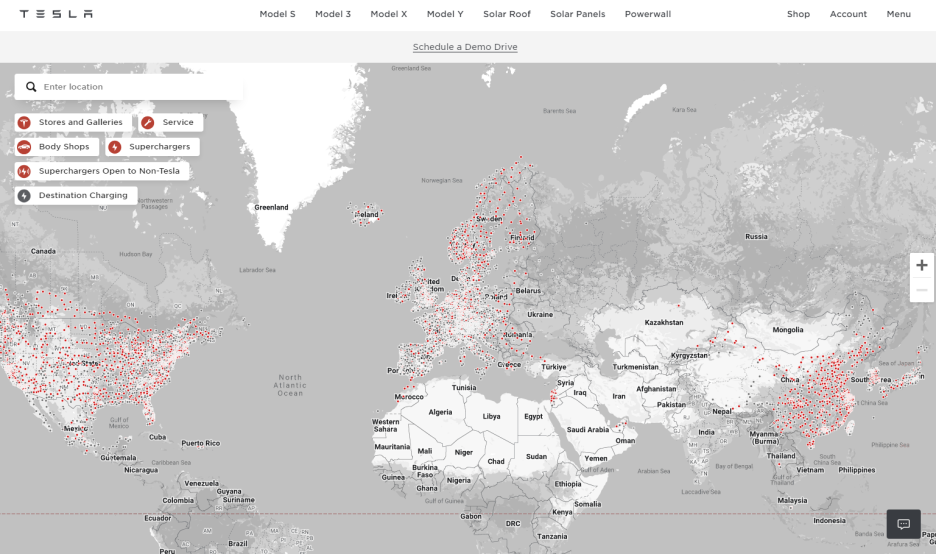The width and height of the screenshot is (936, 554).
Task: Click the Tesla icon on Stores filter
Action: [x=24, y=122]
